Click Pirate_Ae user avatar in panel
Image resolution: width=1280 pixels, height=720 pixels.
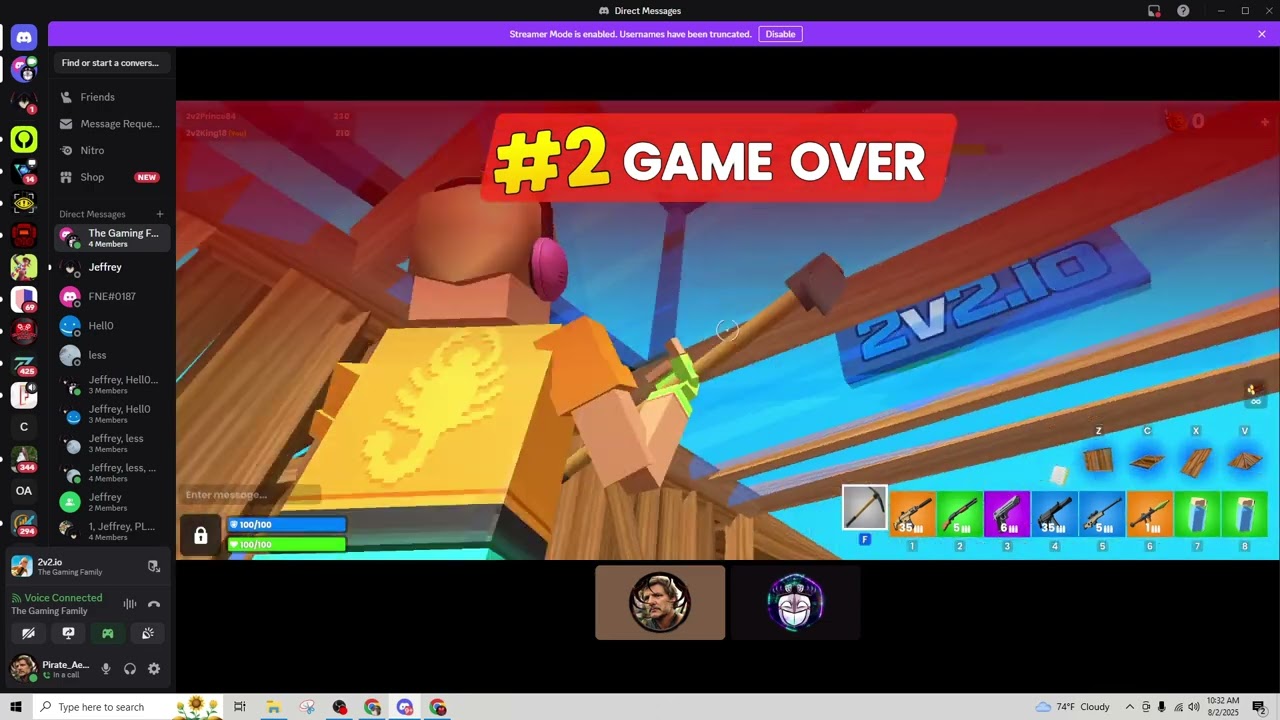(23, 668)
